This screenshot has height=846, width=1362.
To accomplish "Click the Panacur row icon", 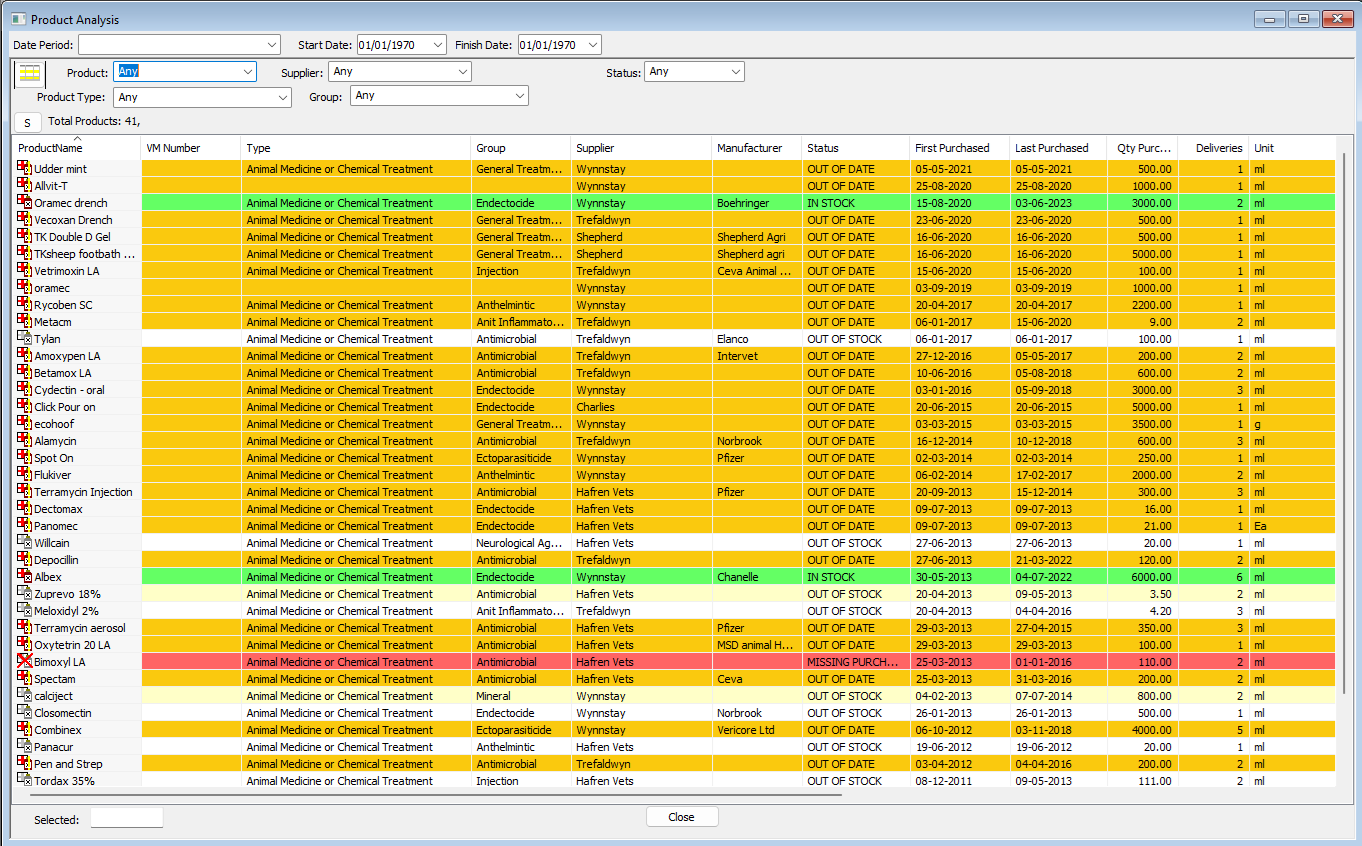I will pos(25,747).
